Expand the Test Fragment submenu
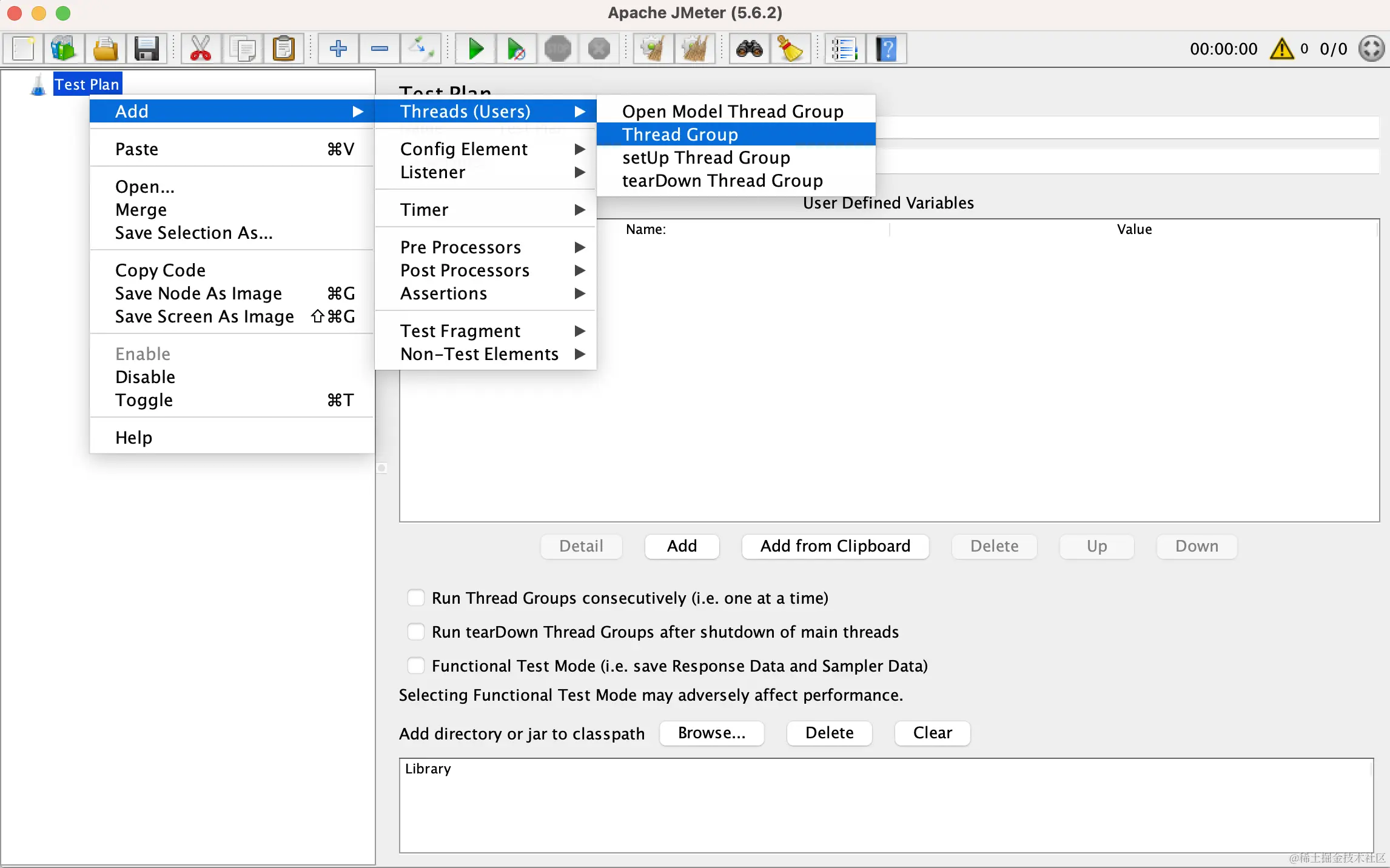 coord(486,331)
